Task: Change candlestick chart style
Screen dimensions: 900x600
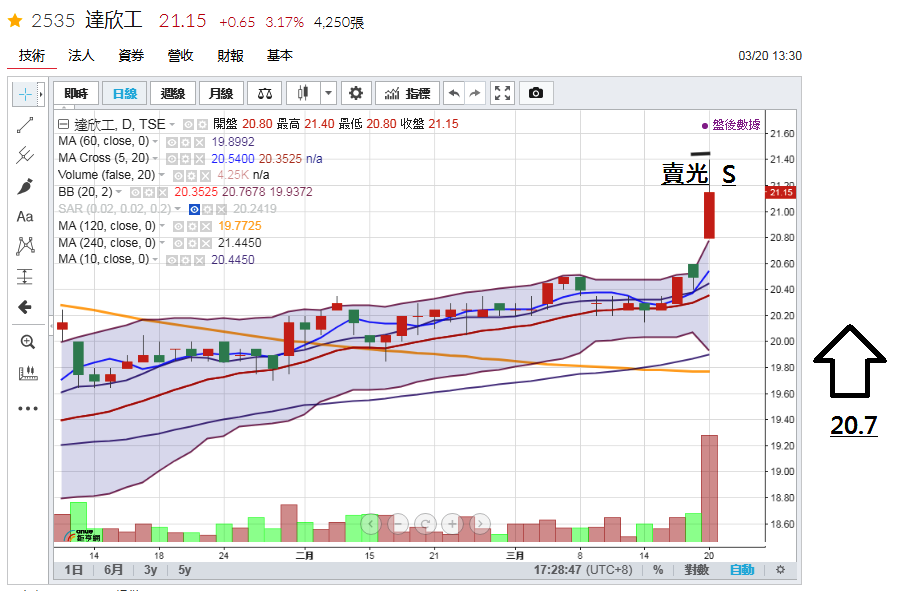Action: [x=303, y=93]
